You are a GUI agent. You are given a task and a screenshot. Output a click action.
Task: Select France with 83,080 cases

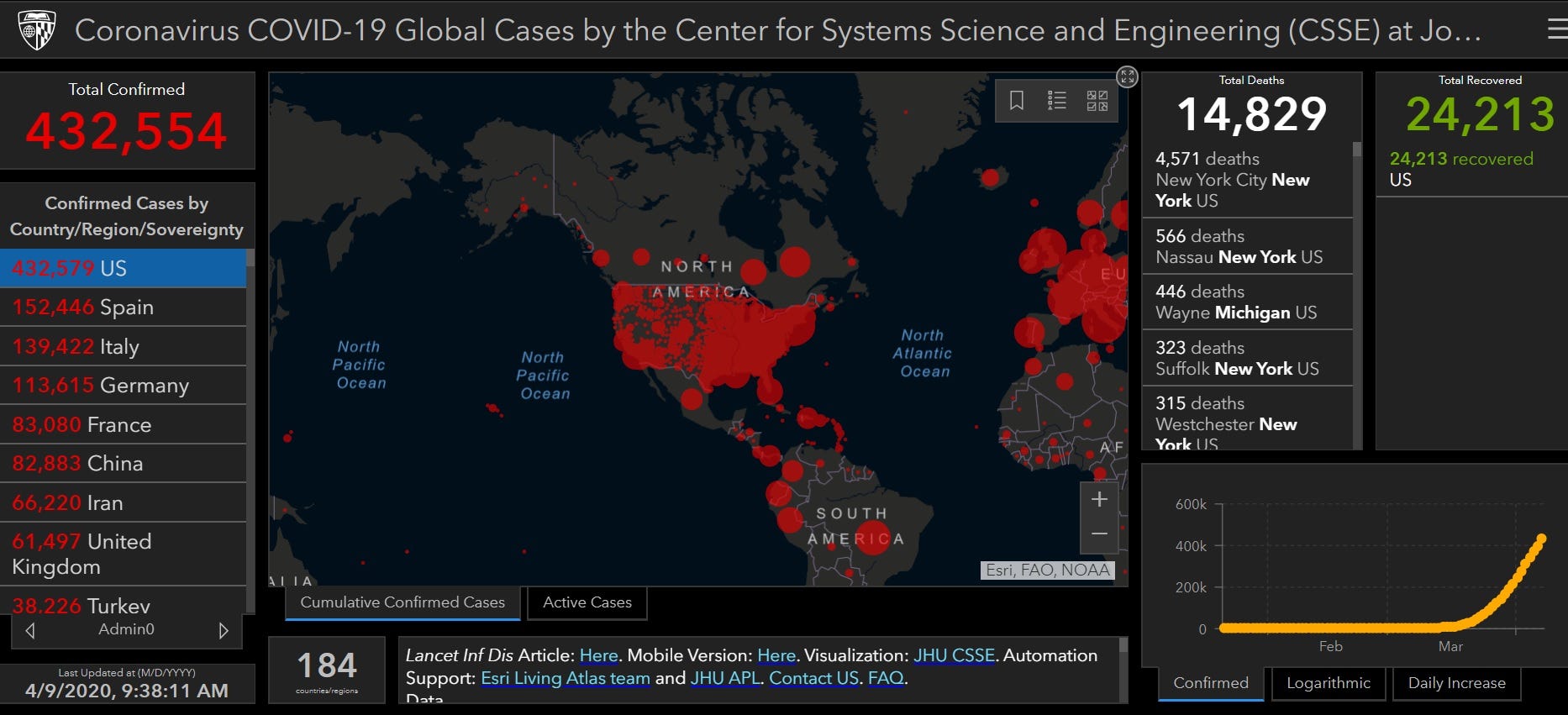tap(123, 424)
